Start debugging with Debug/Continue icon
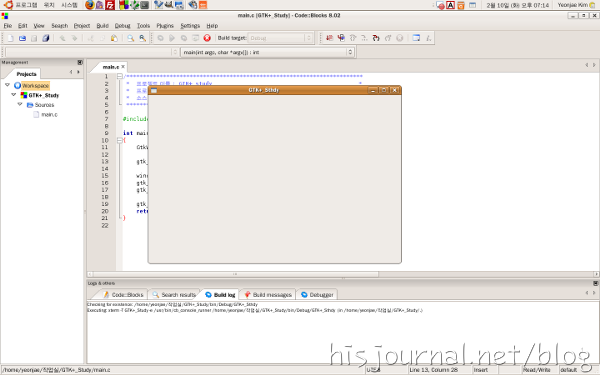 pyautogui.click(x=329, y=38)
